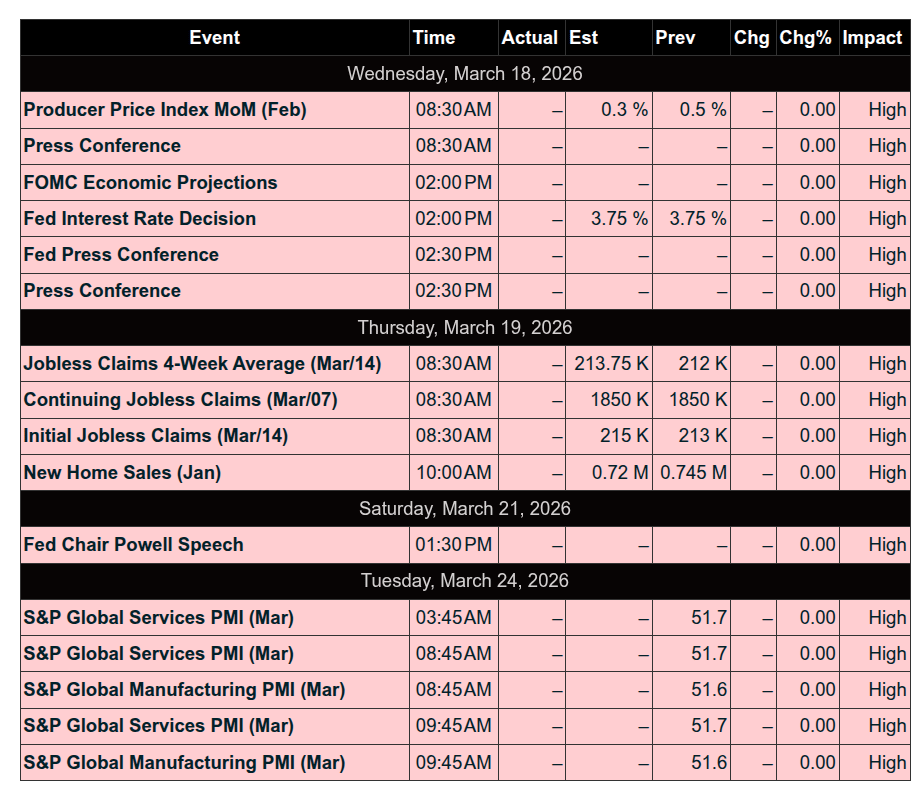Open the New Home Sales (Jan) event
922x790 pixels.
(122, 472)
